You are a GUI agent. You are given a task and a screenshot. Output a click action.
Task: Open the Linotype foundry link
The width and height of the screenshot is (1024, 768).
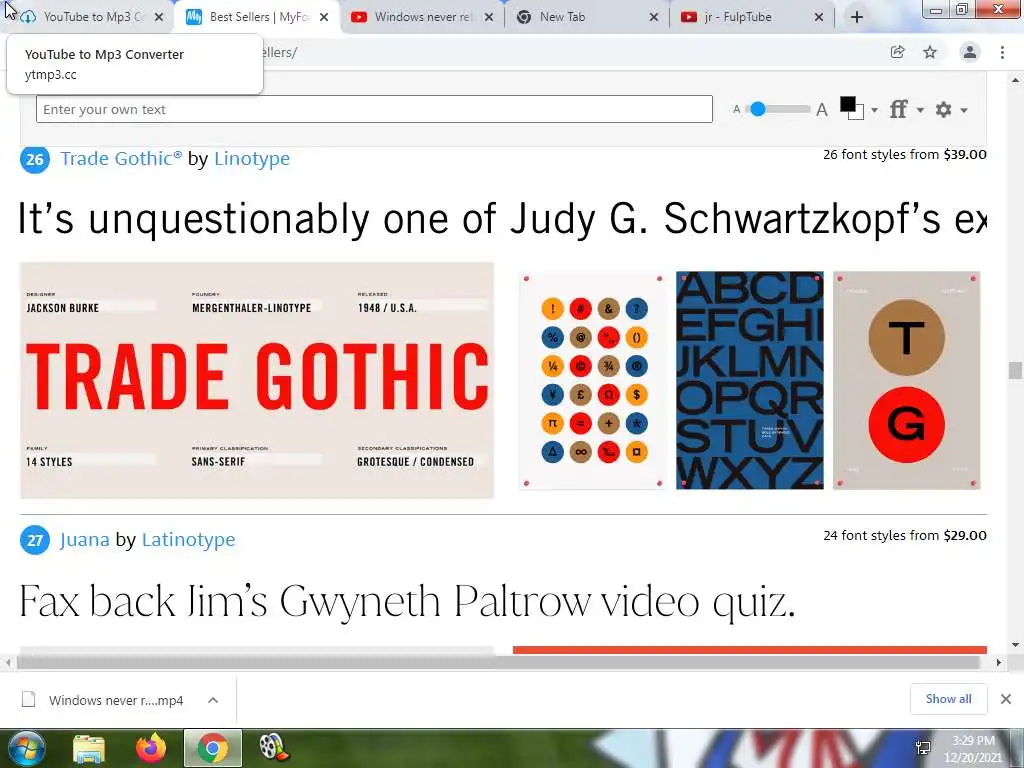click(x=252, y=159)
